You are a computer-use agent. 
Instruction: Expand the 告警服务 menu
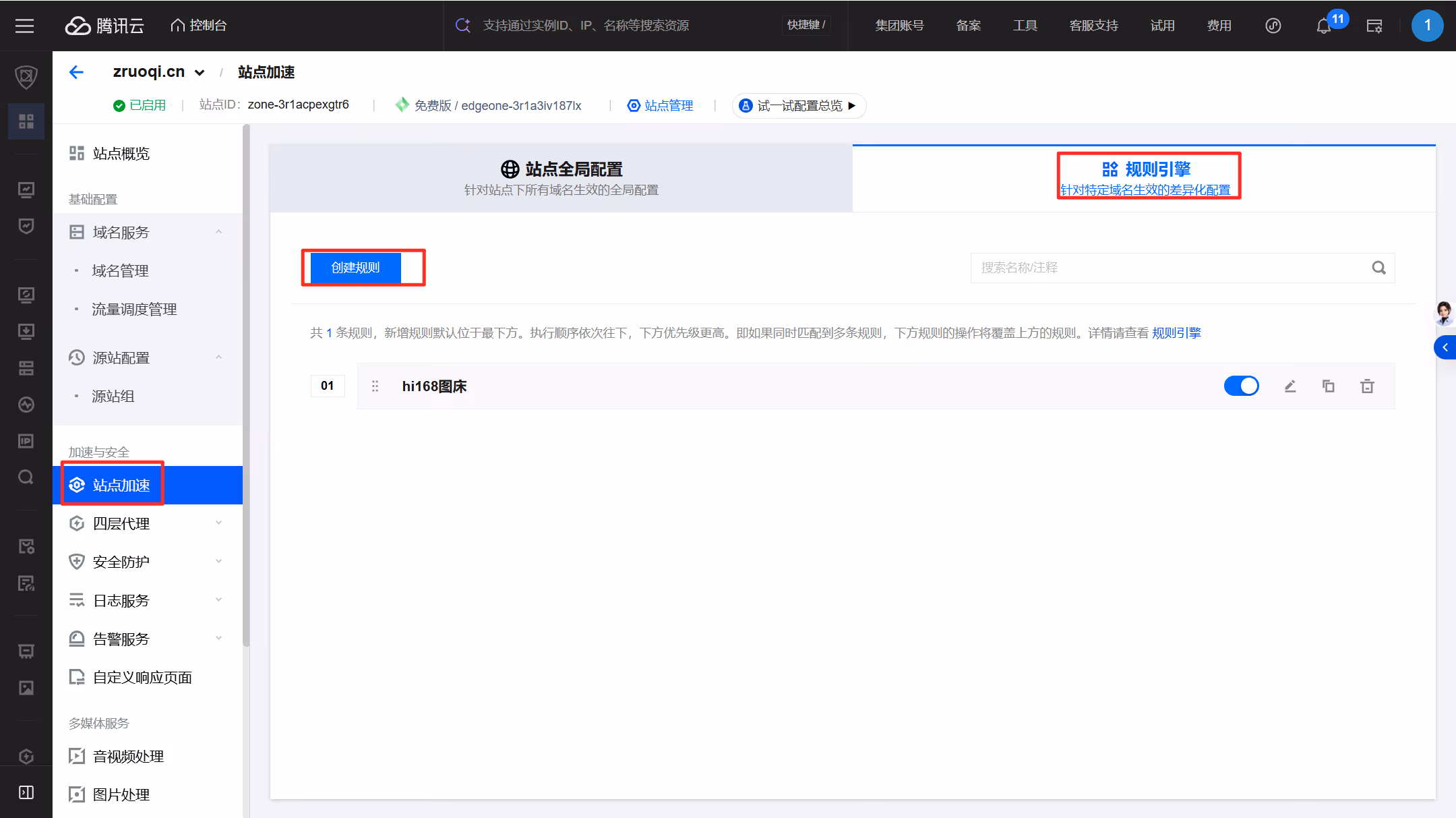click(218, 639)
